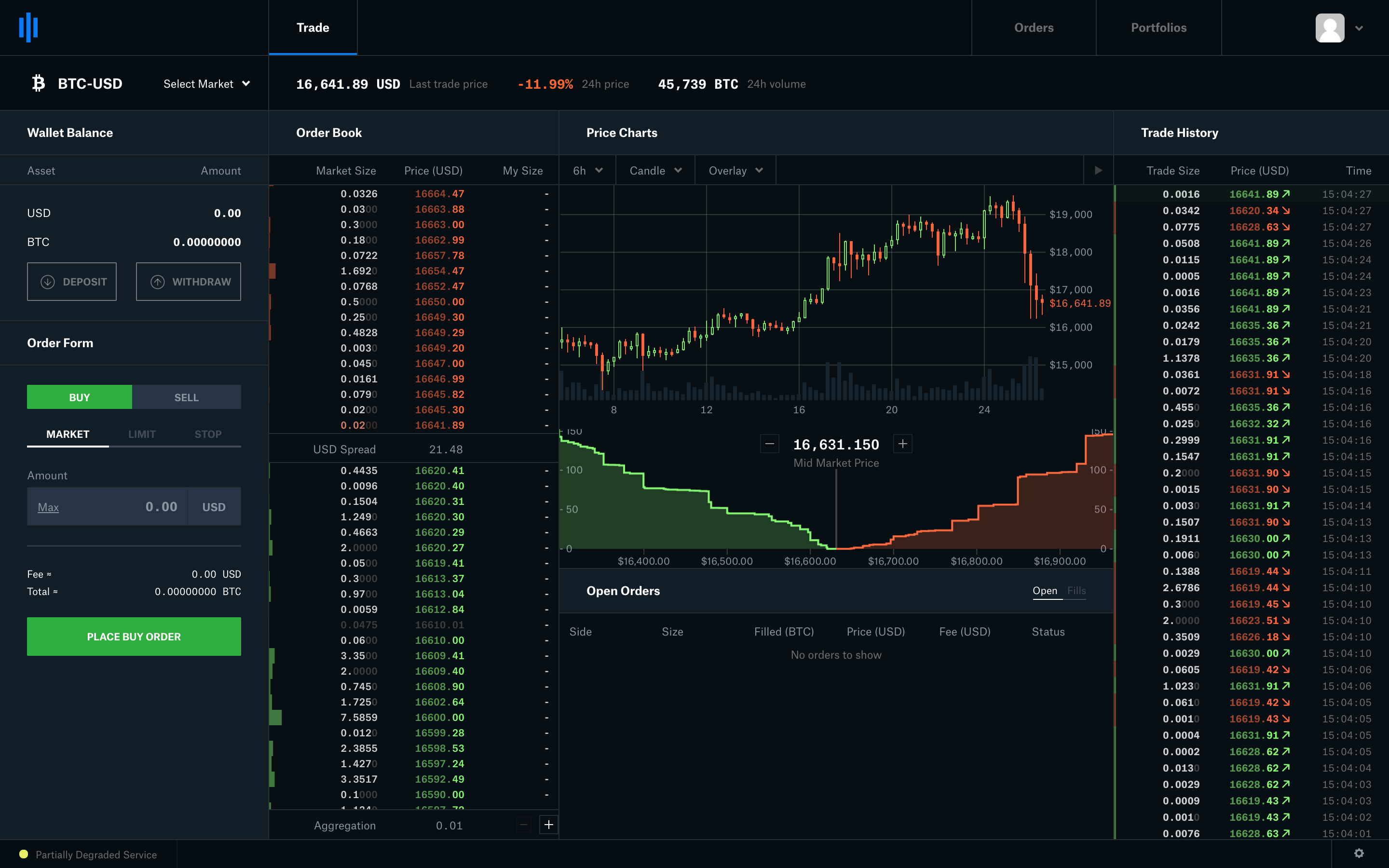Toggle to SELL order form tab

[x=186, y=397]
